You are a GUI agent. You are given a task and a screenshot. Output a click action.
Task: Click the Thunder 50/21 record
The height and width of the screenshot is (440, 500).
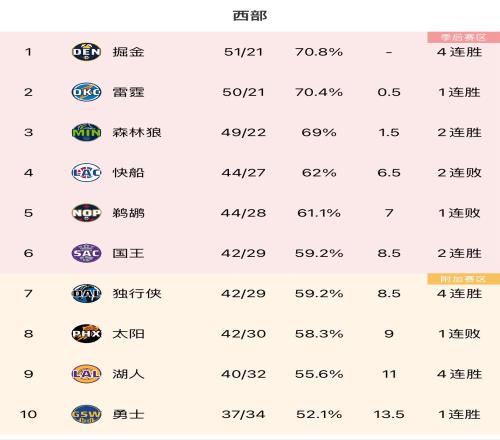coord(243,92)
